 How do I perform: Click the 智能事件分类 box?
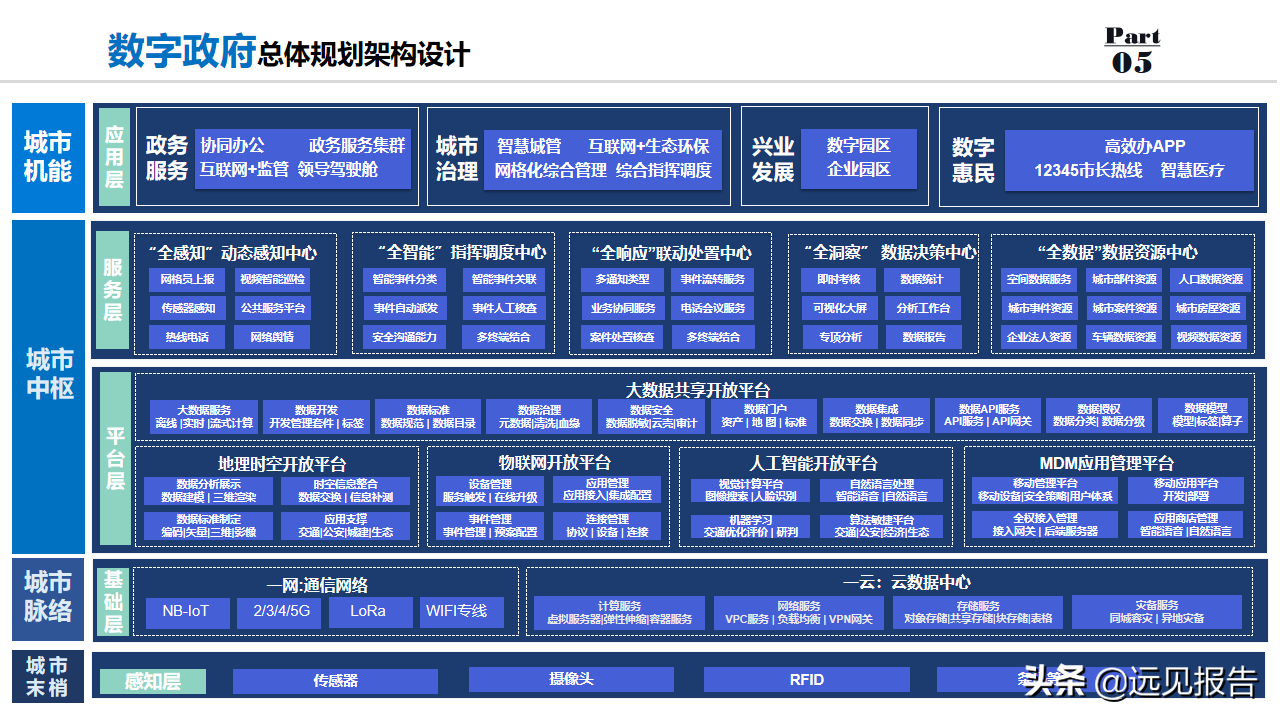pyautogui.click(x=404, y=279)
